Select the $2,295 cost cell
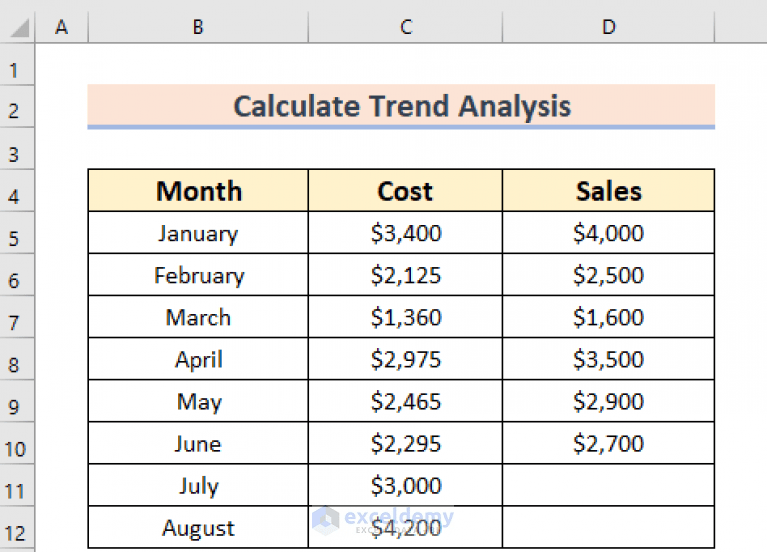The height and width of the screenshot is (552, 767). tap(406, 443)
